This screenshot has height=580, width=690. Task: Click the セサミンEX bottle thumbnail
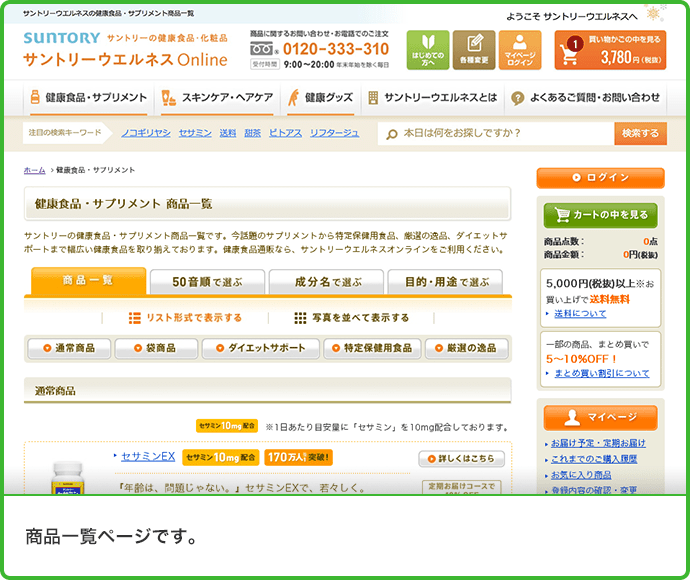(x=67, y=477)
